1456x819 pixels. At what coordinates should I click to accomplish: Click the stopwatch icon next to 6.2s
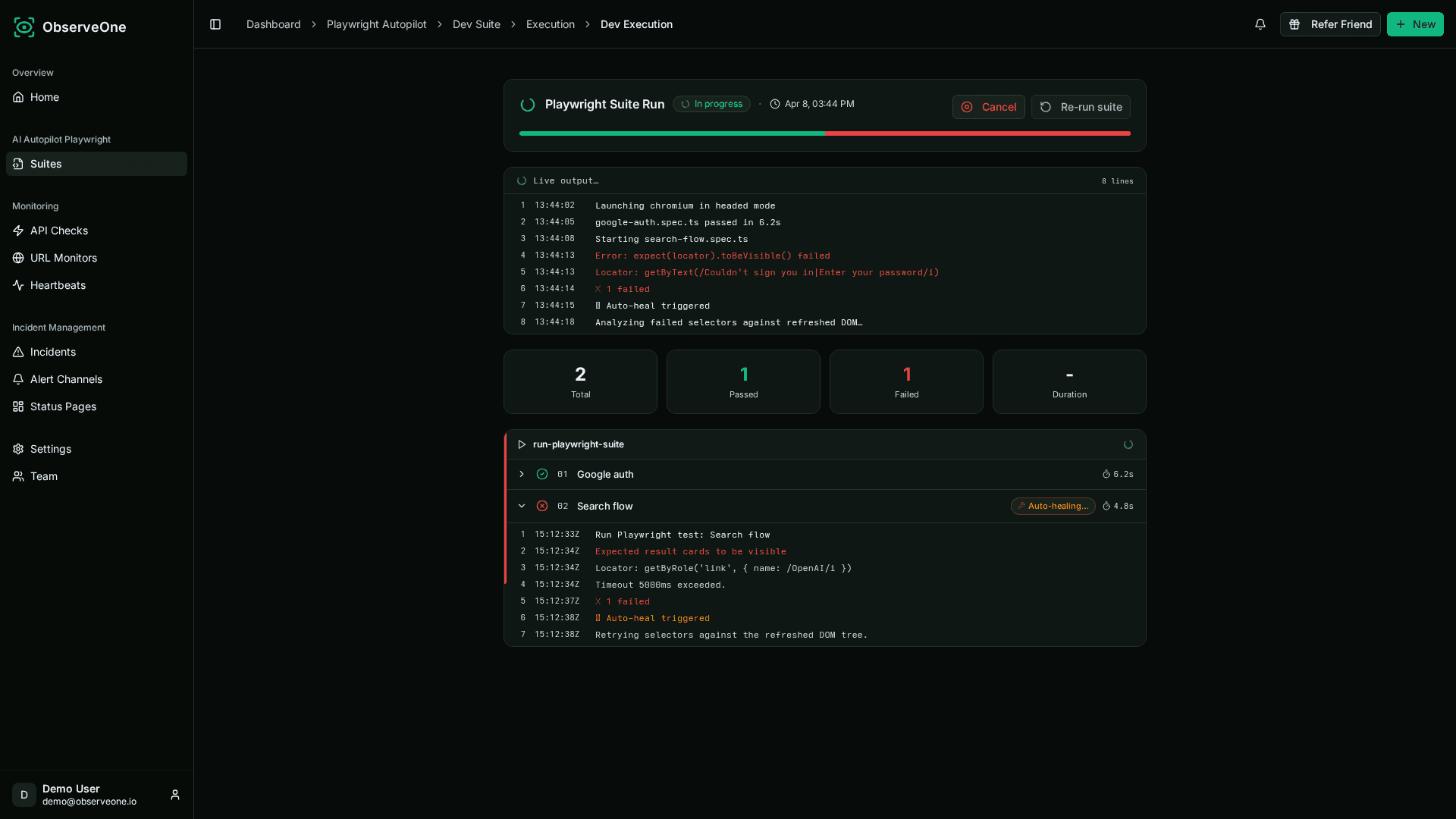pyautogui.click(x=1106, y=474)
